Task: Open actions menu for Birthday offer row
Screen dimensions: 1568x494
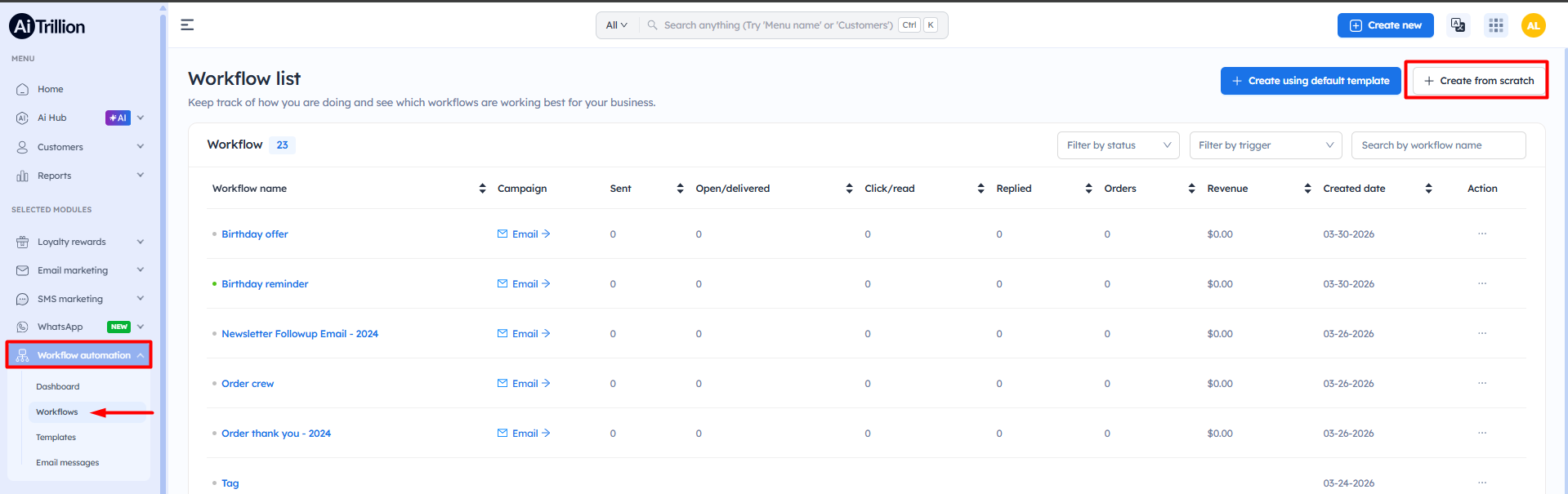Action: coord(1481,234)
